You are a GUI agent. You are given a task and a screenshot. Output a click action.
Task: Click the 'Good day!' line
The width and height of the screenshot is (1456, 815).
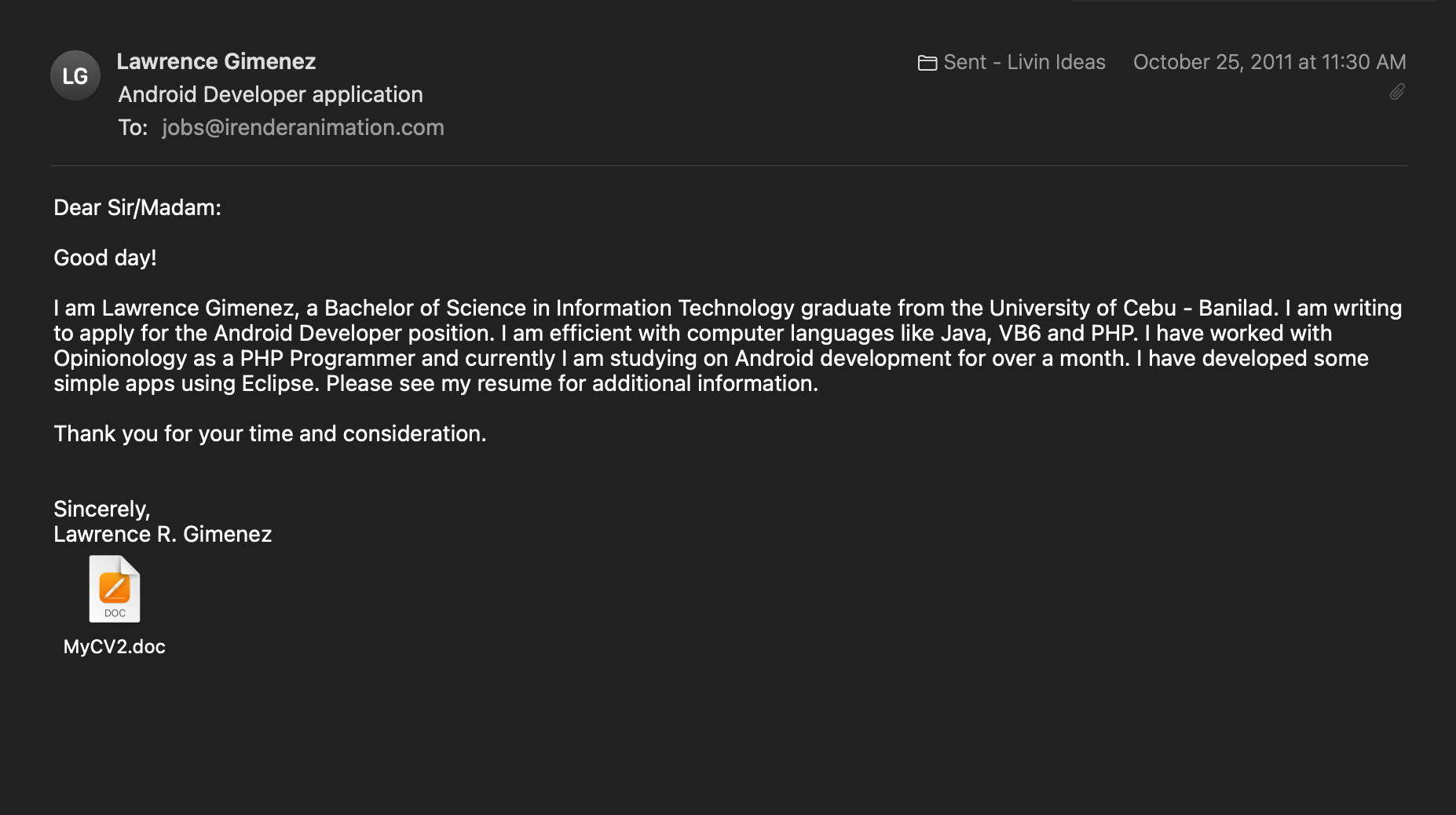[105, 258]
